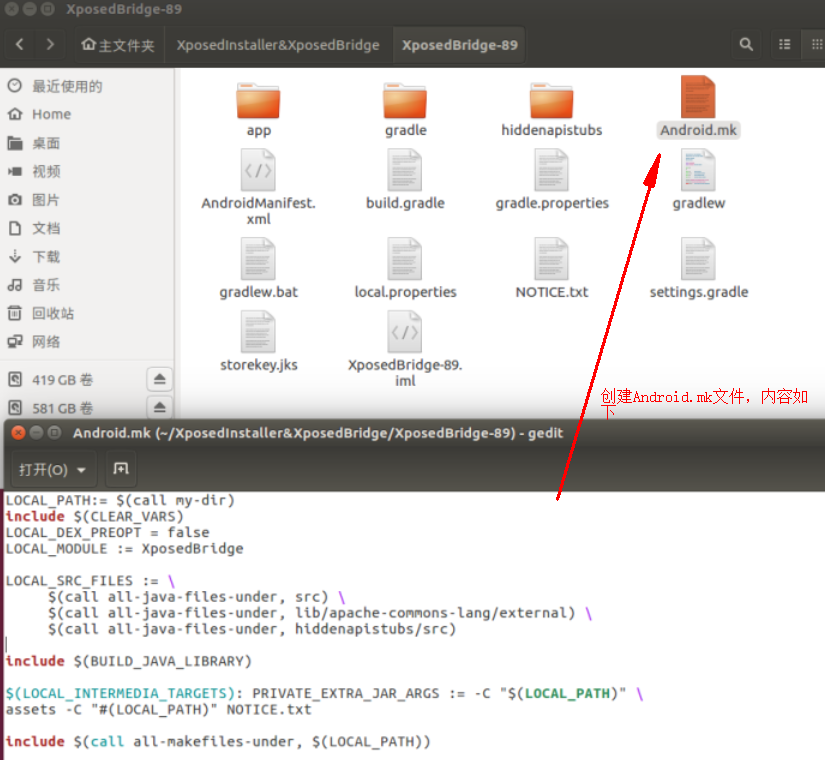Select the AndroidManifest.xml file
825x760 pixels.
tap(258, 187)
